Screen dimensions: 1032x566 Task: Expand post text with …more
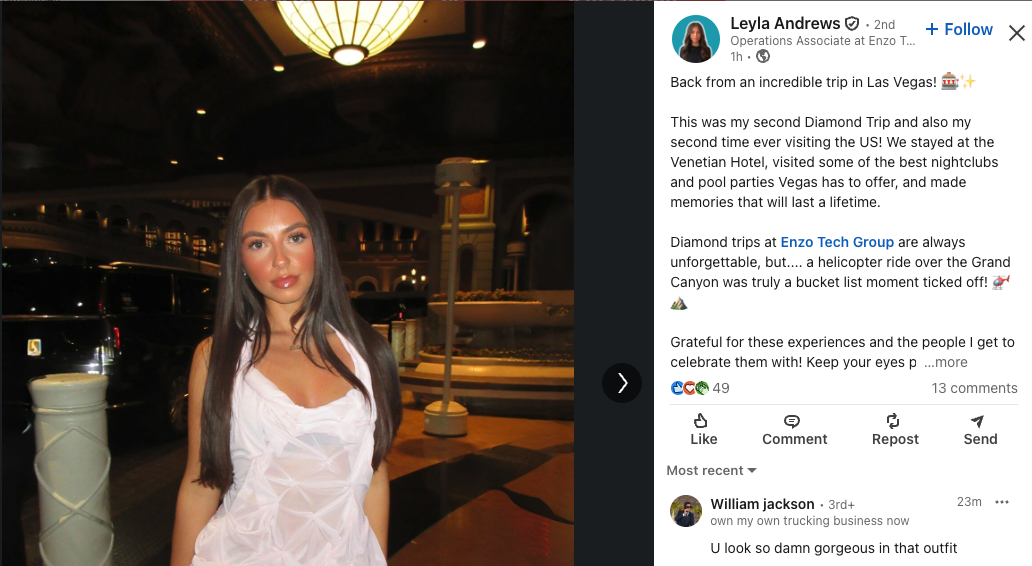946,363
